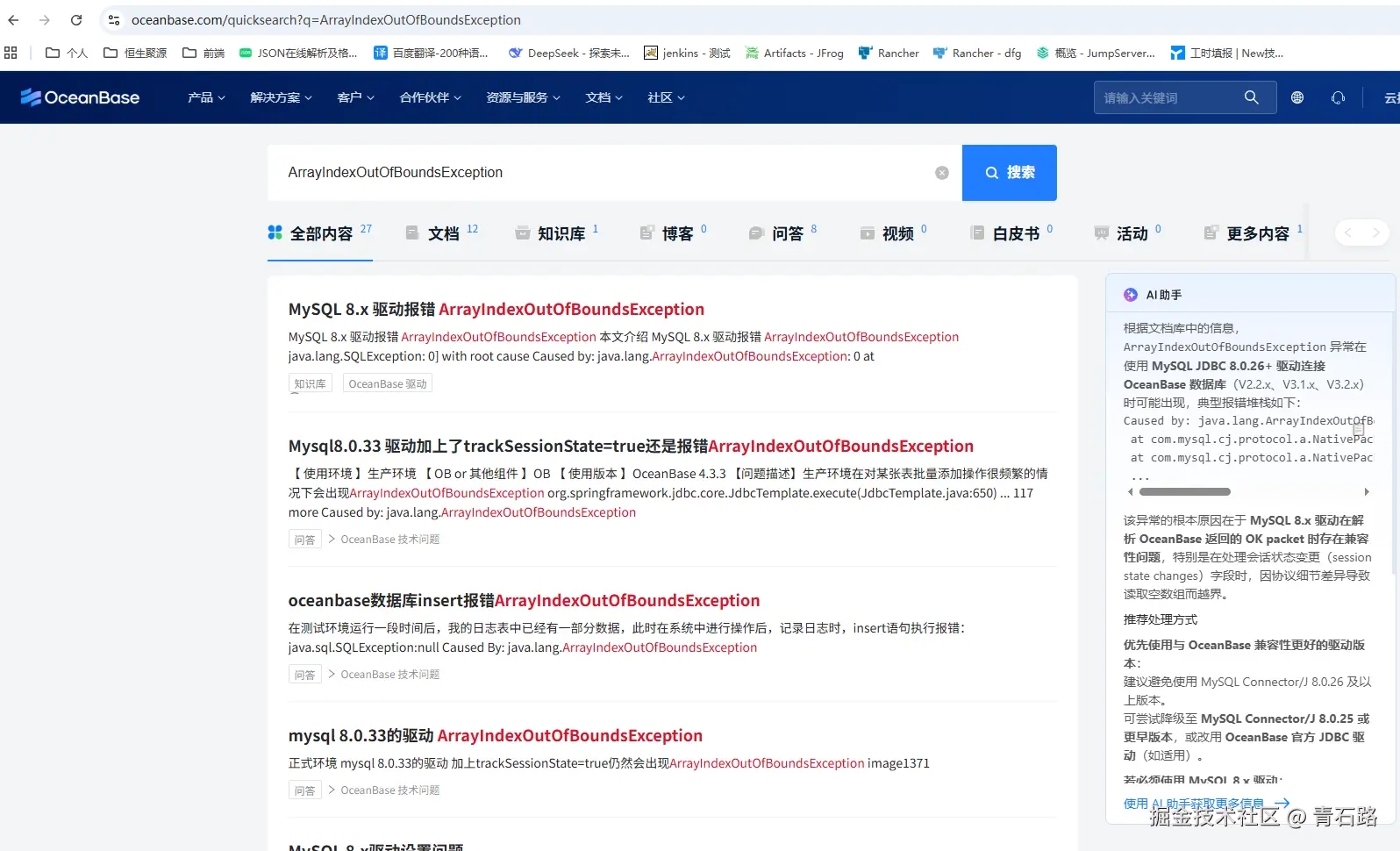Open the 恒生聚源 bookmark folder

135,53
